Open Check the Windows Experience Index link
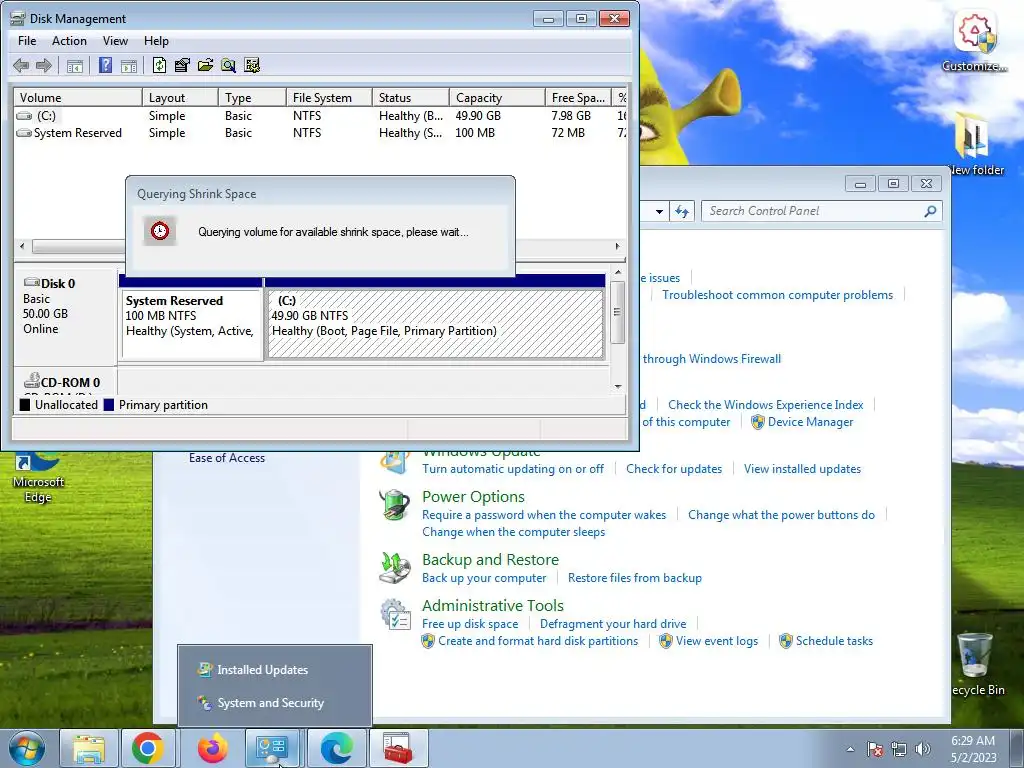1024x768 pixels. pos(765,404)
